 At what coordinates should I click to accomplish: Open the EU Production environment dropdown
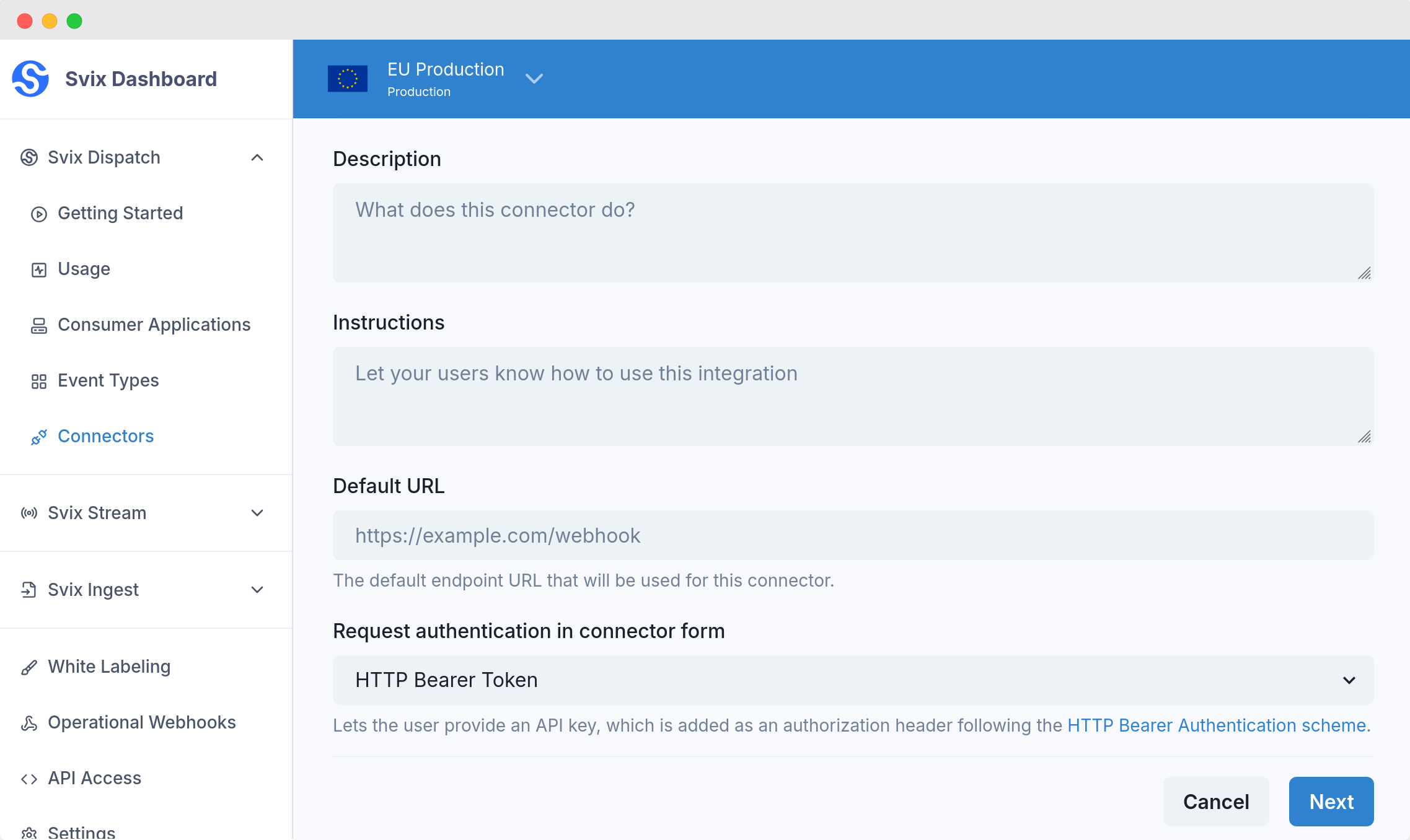(534, 79)
